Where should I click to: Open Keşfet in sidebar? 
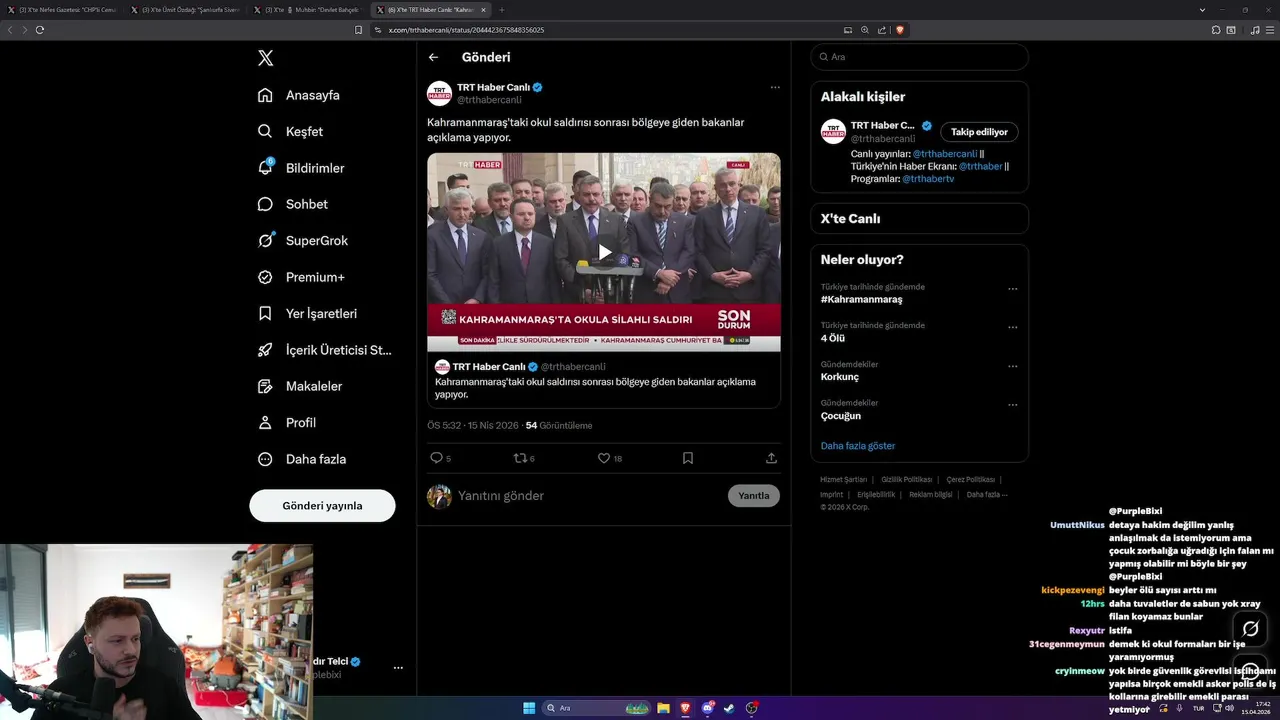(291, 131)
